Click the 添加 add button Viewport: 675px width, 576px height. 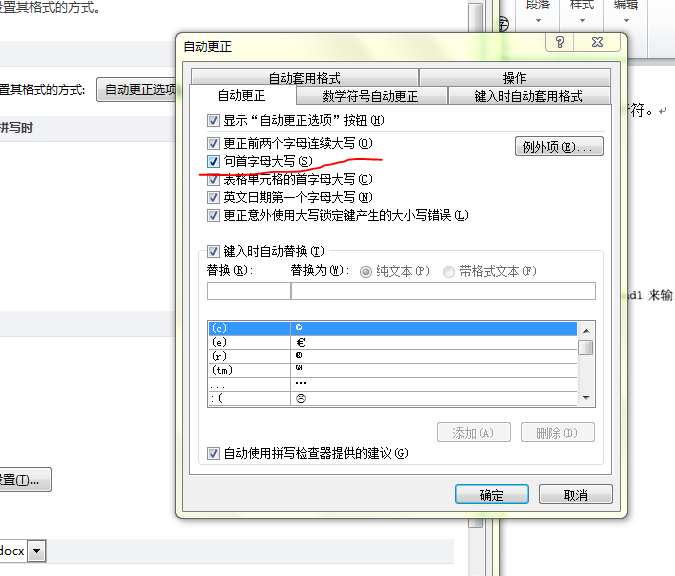point(474,432)
